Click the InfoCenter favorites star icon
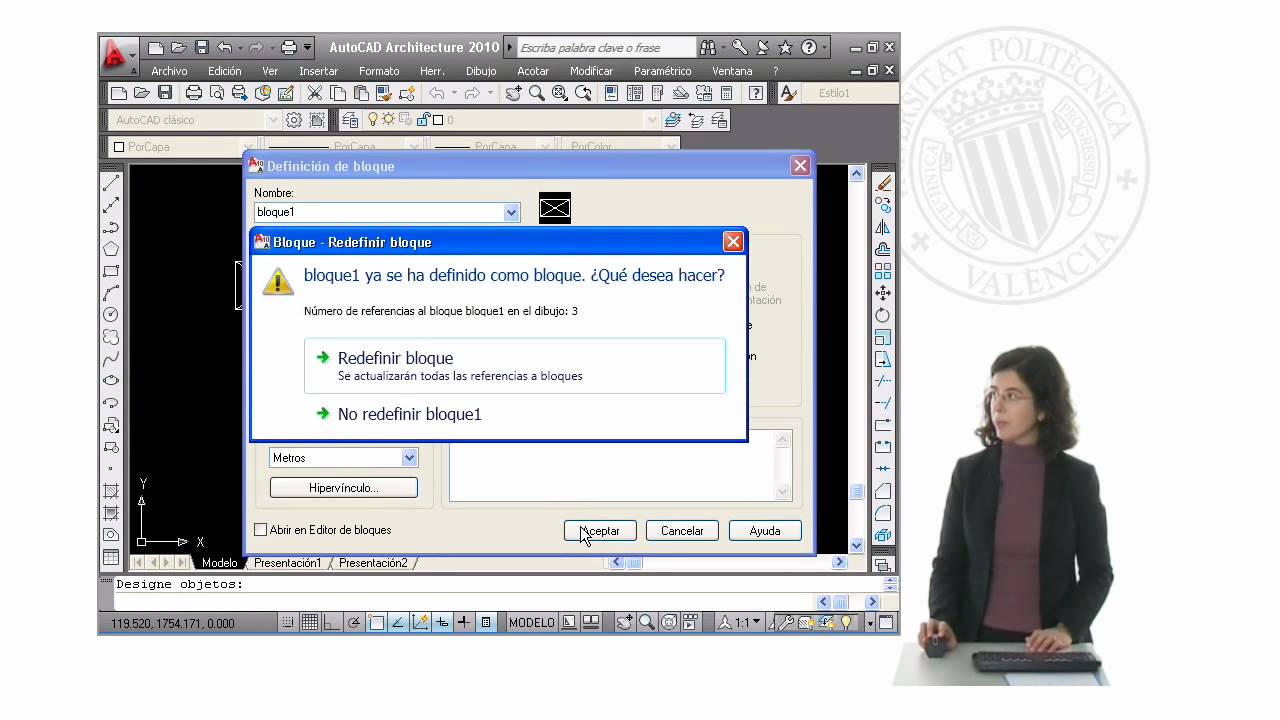Viewport: 1280px width, 720px height. pyautogui.click(x=786, y=47)
